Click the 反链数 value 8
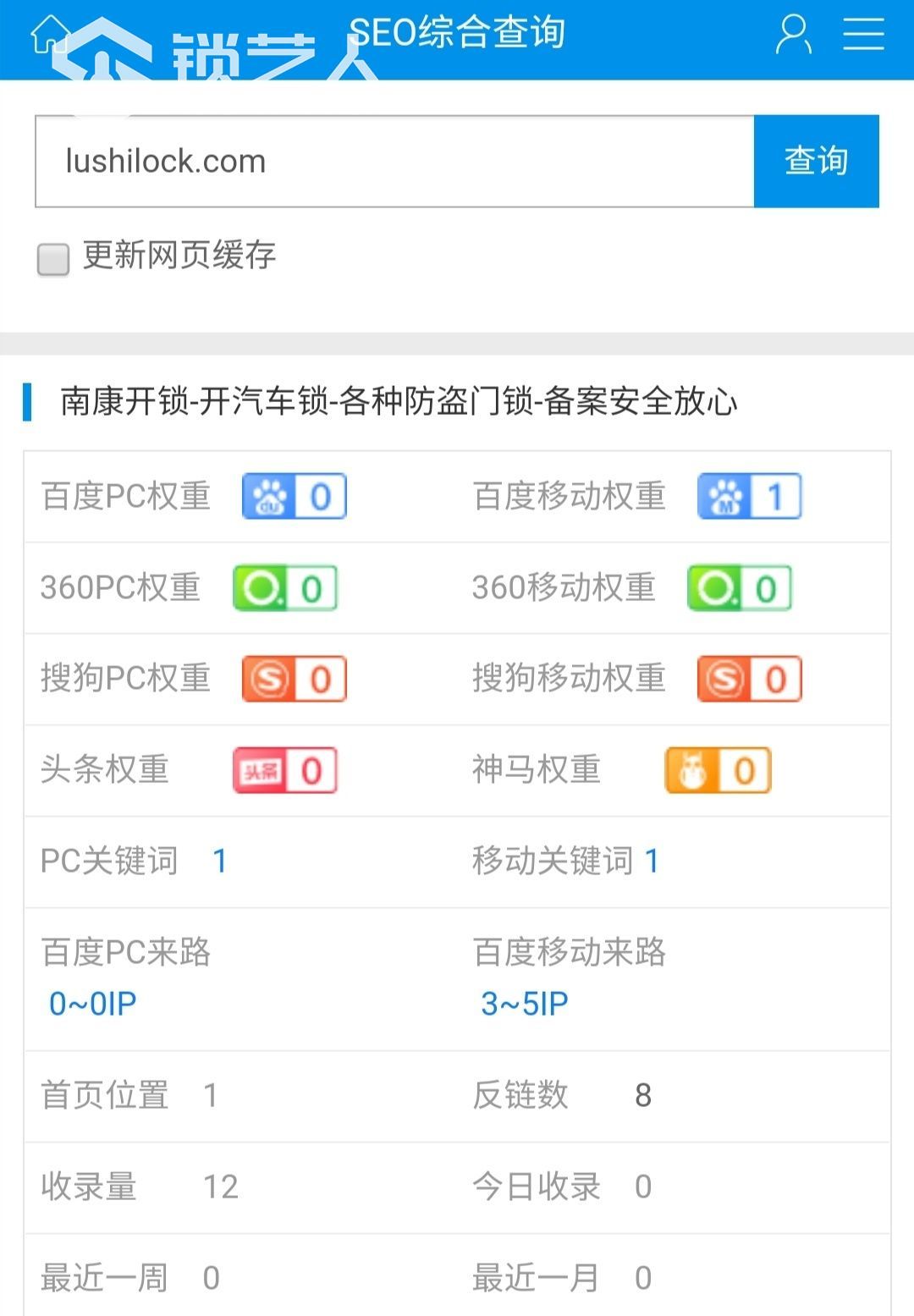The image size is (914, 1316). tap(643, 1096)
